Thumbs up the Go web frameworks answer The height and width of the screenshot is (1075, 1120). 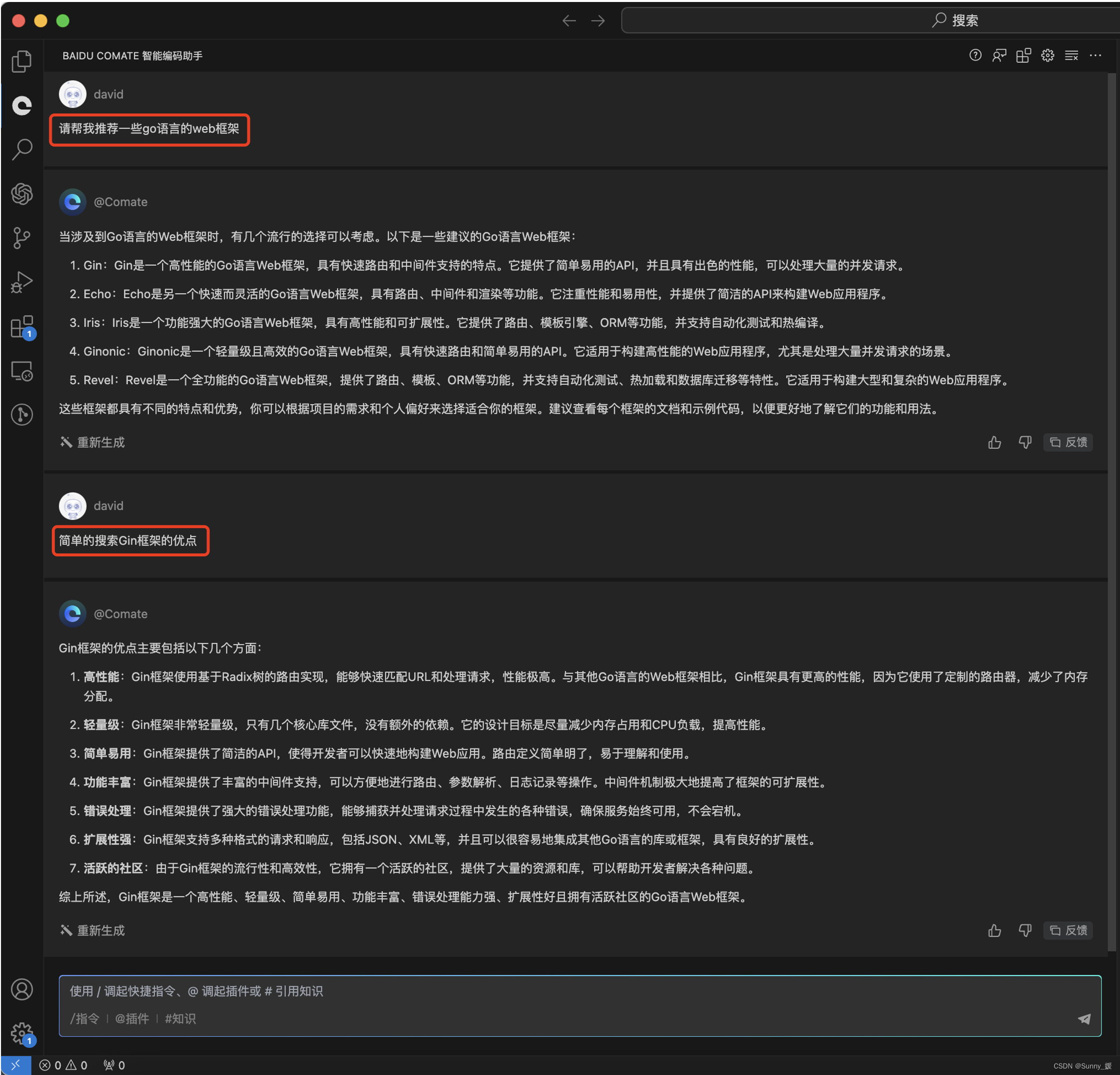[994, 442]
